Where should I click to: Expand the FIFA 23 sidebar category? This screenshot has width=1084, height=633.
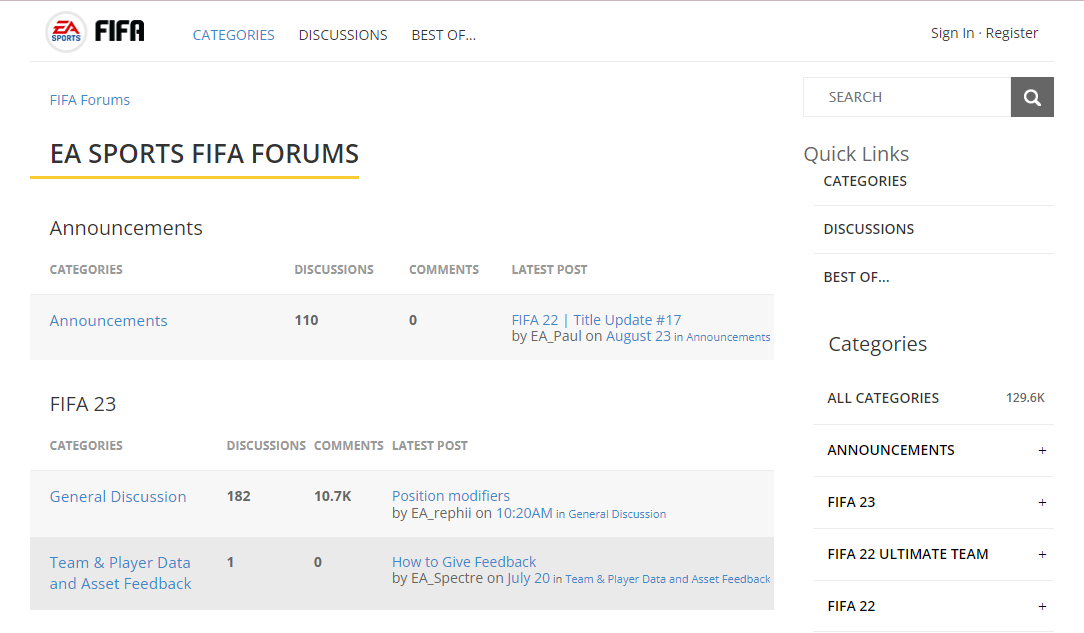pos(1042,502)
